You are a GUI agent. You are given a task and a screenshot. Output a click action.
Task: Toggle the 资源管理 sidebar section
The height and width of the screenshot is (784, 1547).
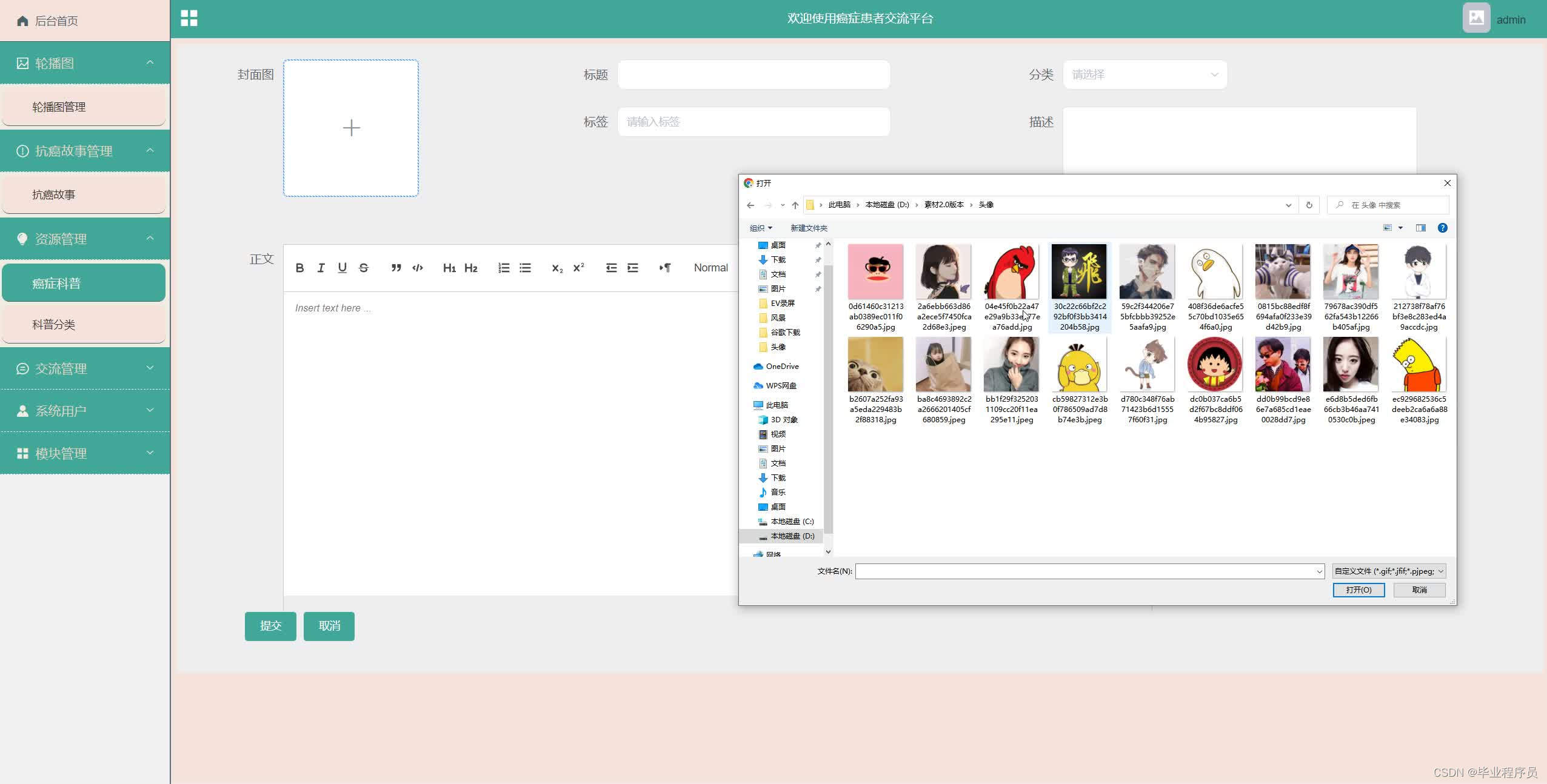click(85, 238)
